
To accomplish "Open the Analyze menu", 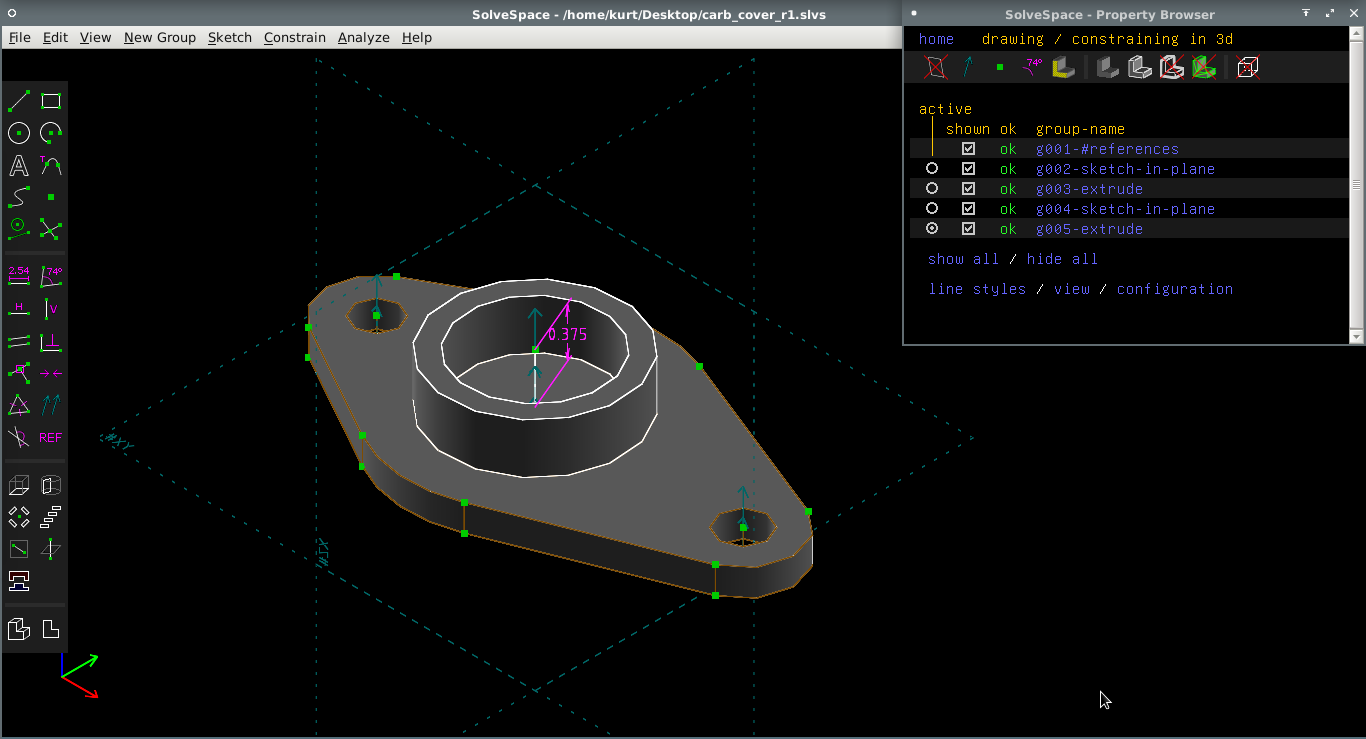I will point(364,37).
